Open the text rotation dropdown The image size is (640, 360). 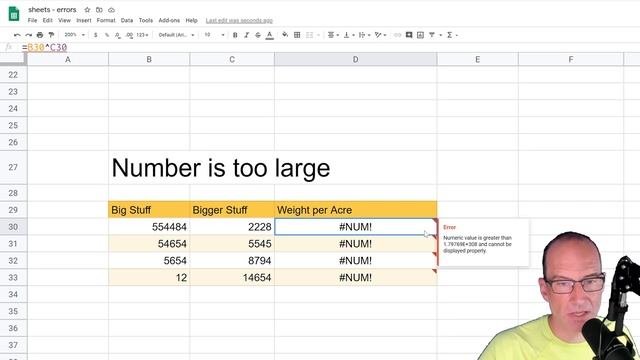(380, 35)
